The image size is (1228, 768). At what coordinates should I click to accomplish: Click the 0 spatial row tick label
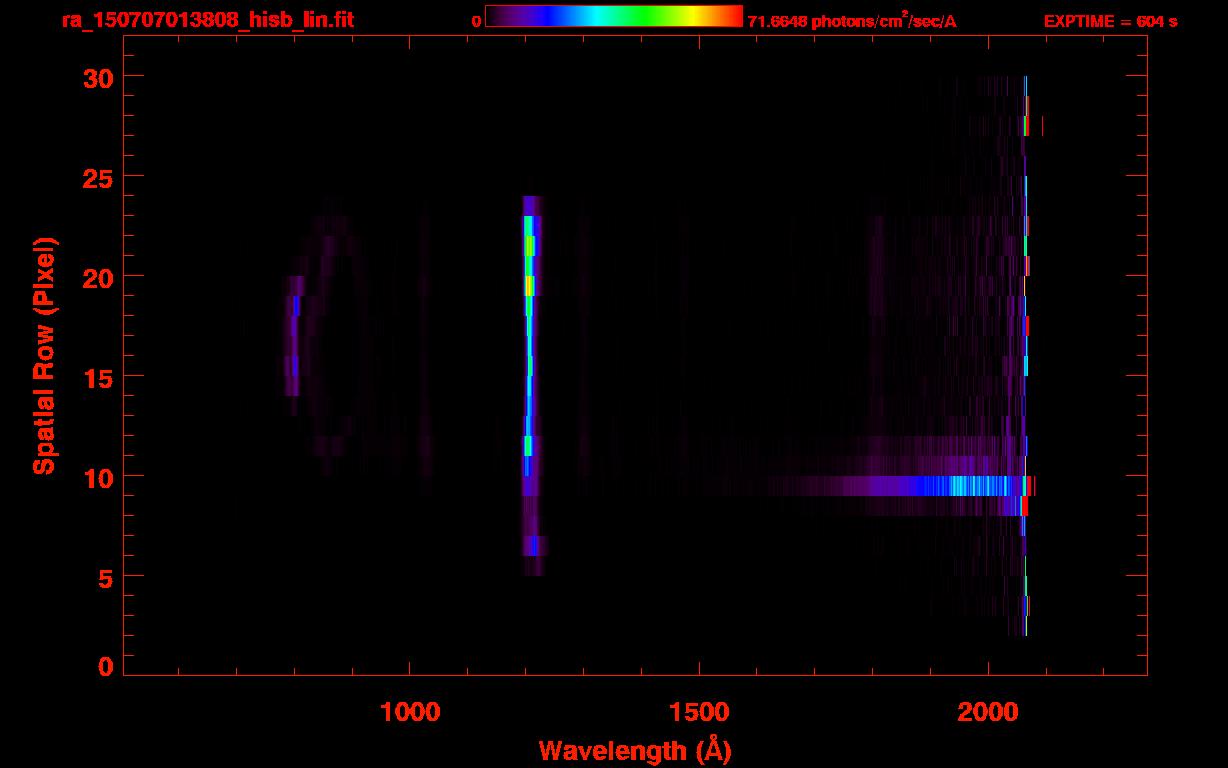tap(104, 667)
